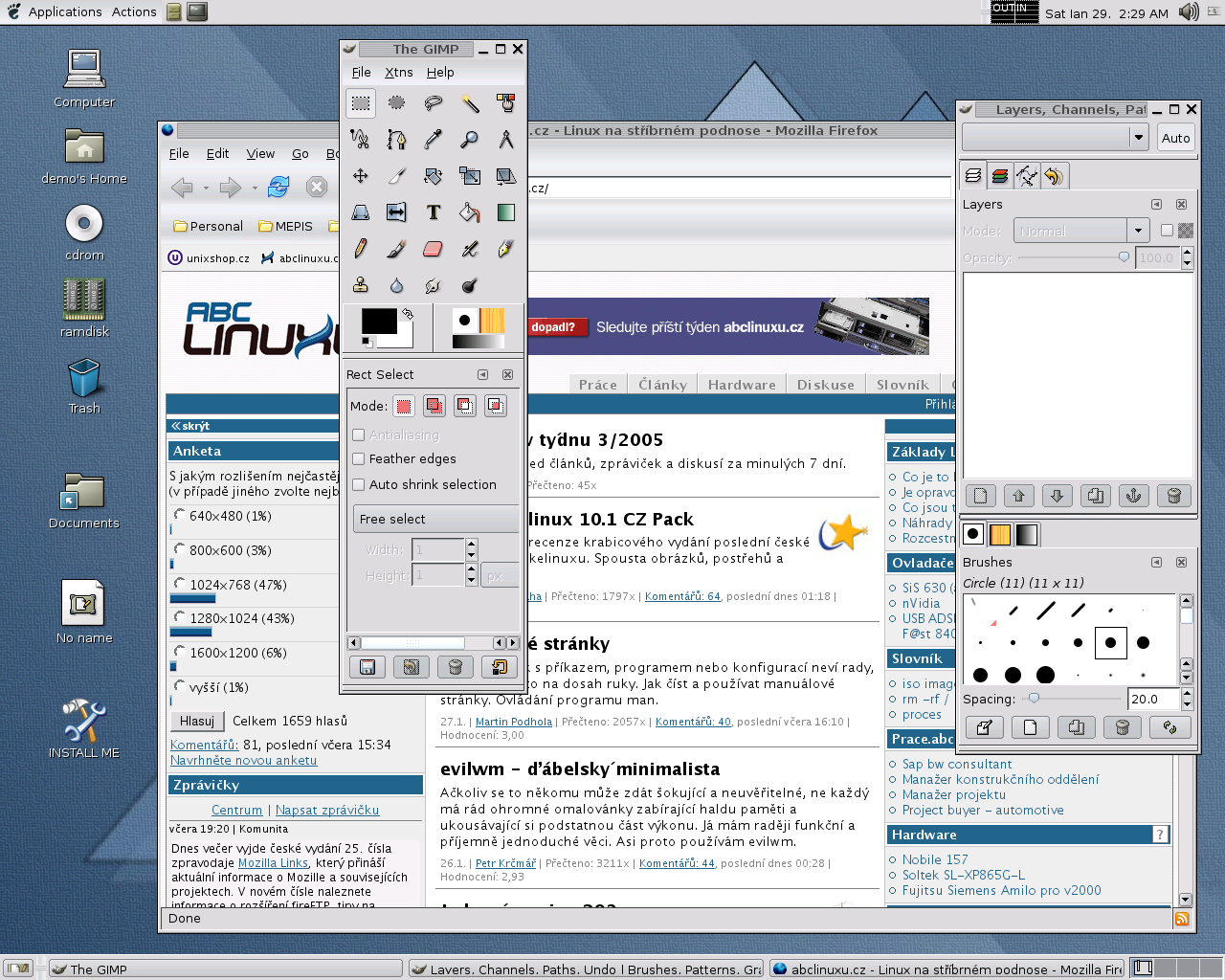Select the Color Picker eyedropper tool

(434, 140)
